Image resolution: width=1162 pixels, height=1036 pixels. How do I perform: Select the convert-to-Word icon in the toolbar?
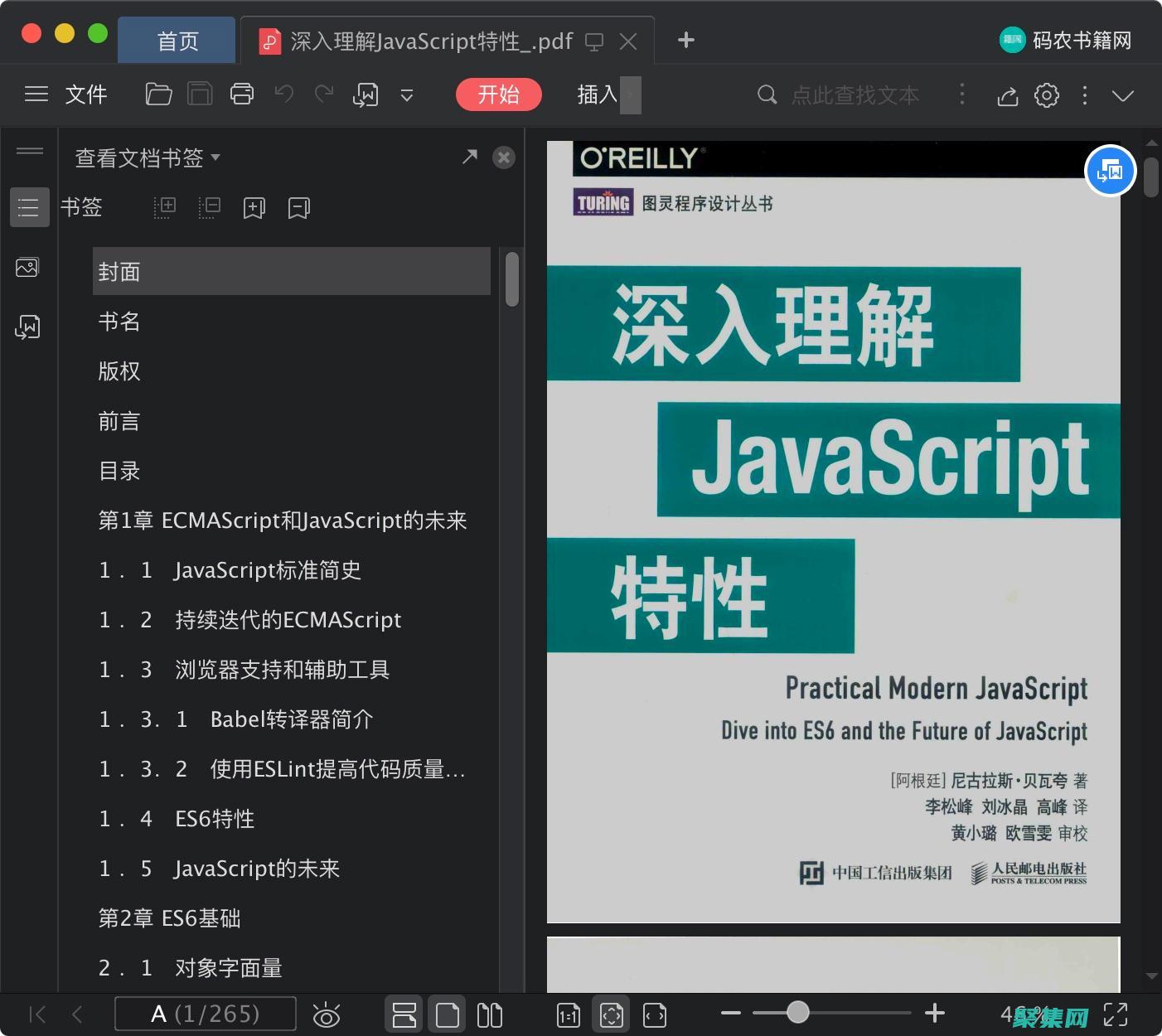[x=366, y=94]
